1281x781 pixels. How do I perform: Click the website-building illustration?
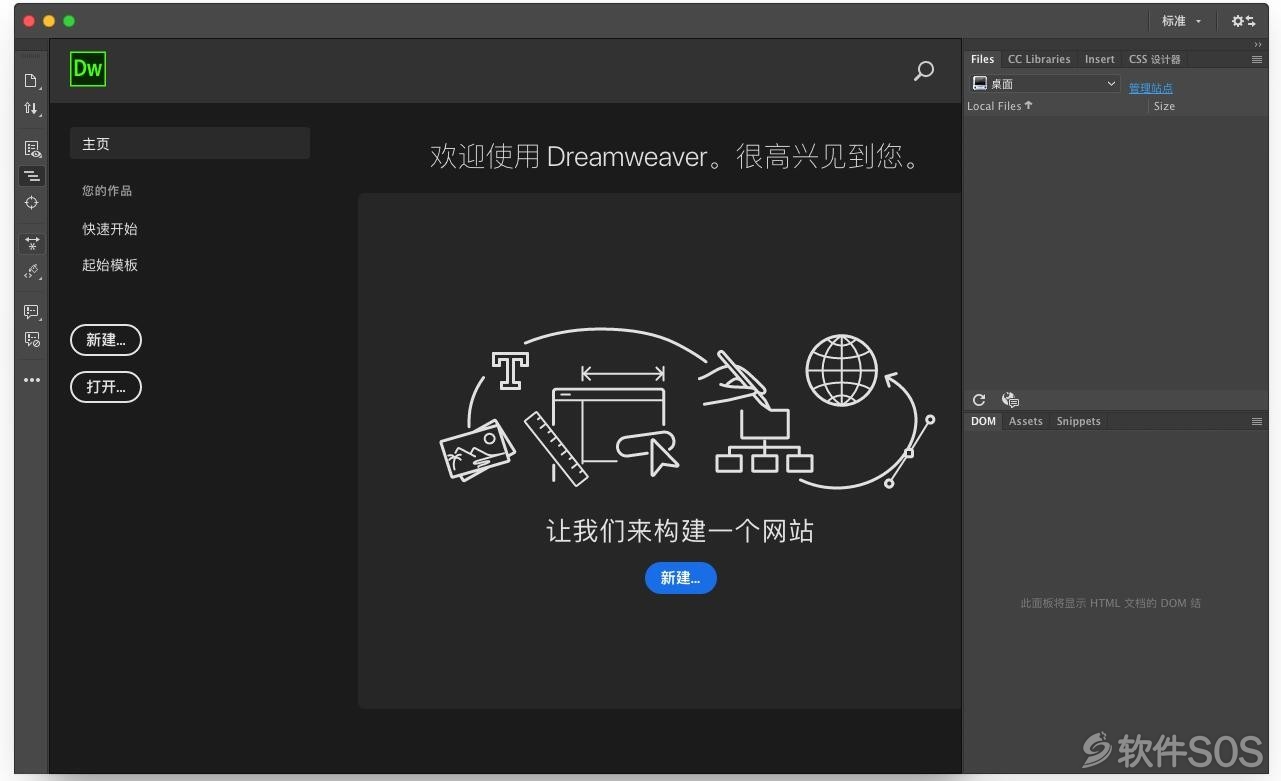688,410
